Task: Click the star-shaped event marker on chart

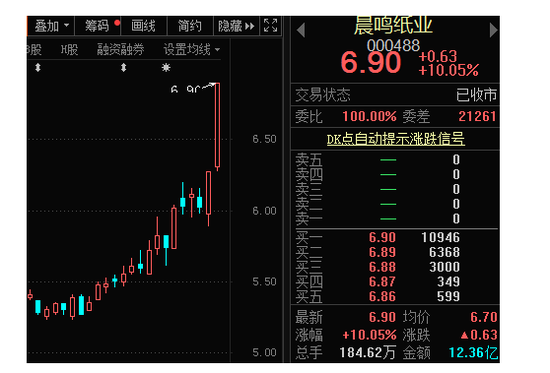Action: coord(166,67)
